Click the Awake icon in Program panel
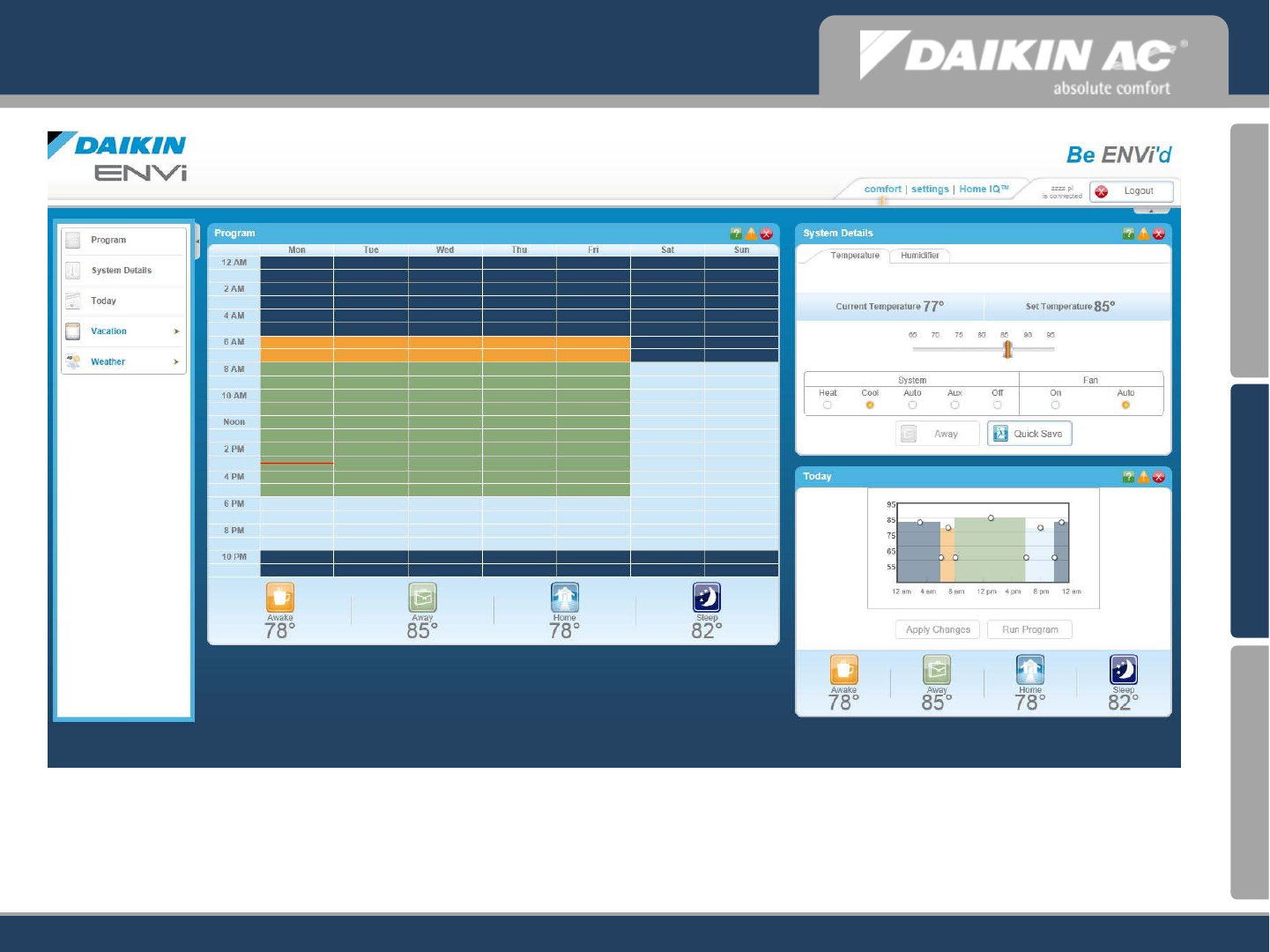The image size is (1270, 952). point(280,597)
